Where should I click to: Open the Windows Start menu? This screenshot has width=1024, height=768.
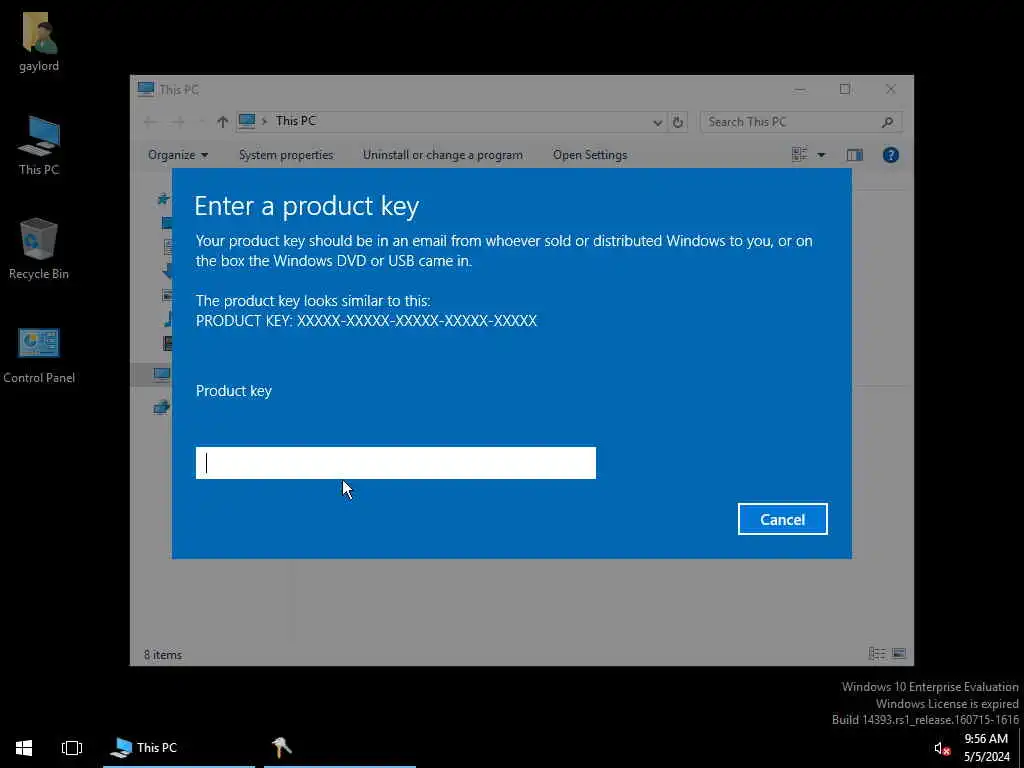pos(24,748)
